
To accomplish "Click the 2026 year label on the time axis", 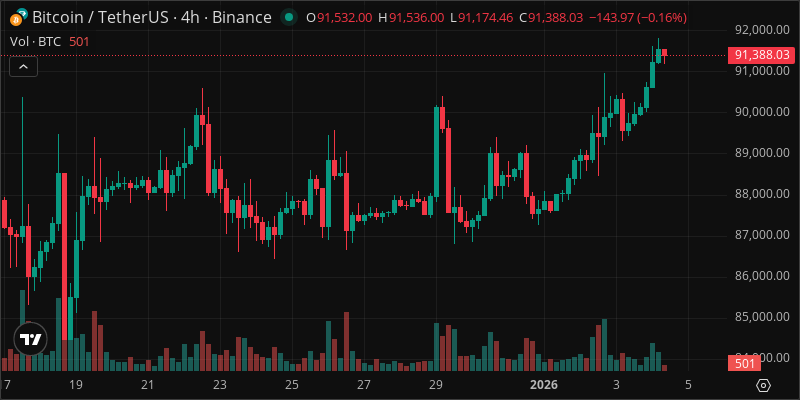I will point(544,384).
